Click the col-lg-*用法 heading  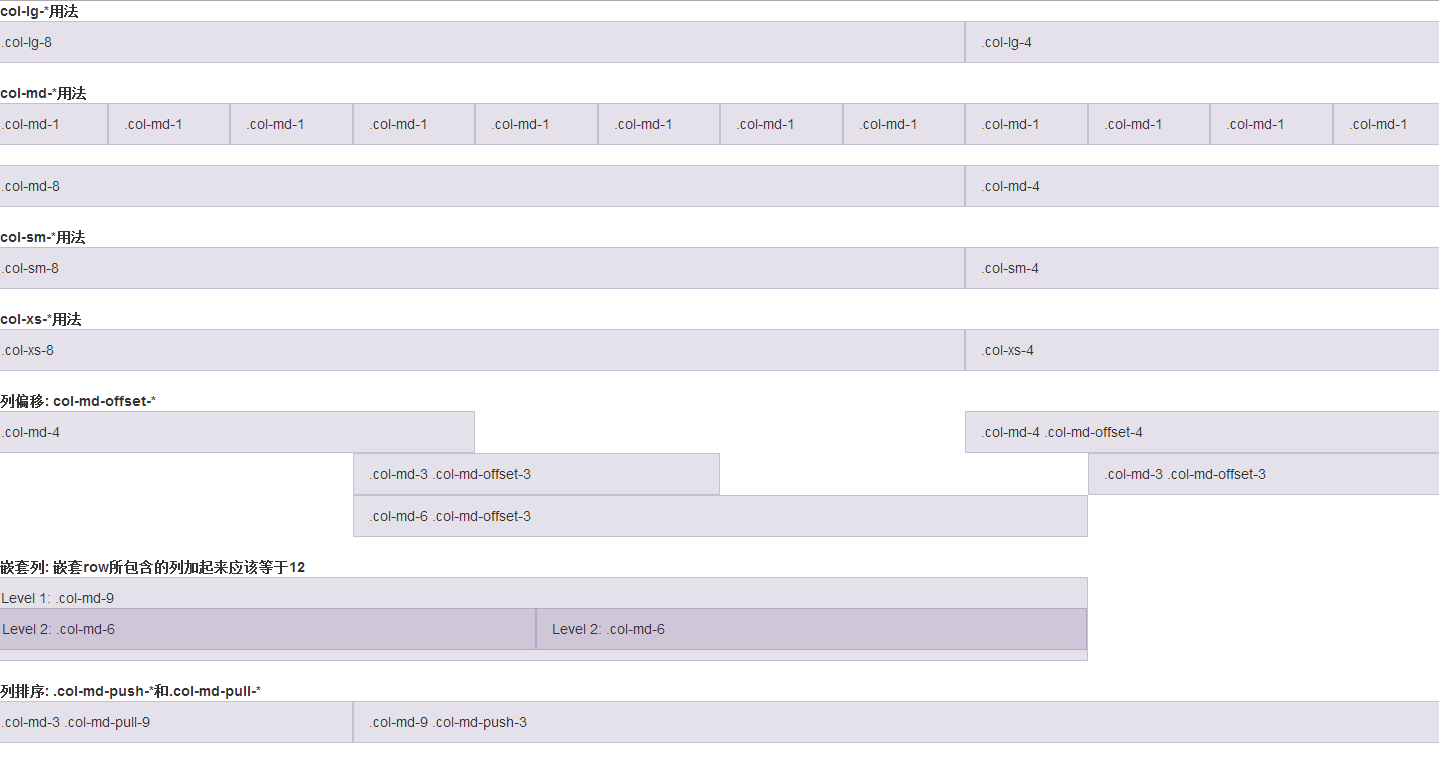pos(40,12)
